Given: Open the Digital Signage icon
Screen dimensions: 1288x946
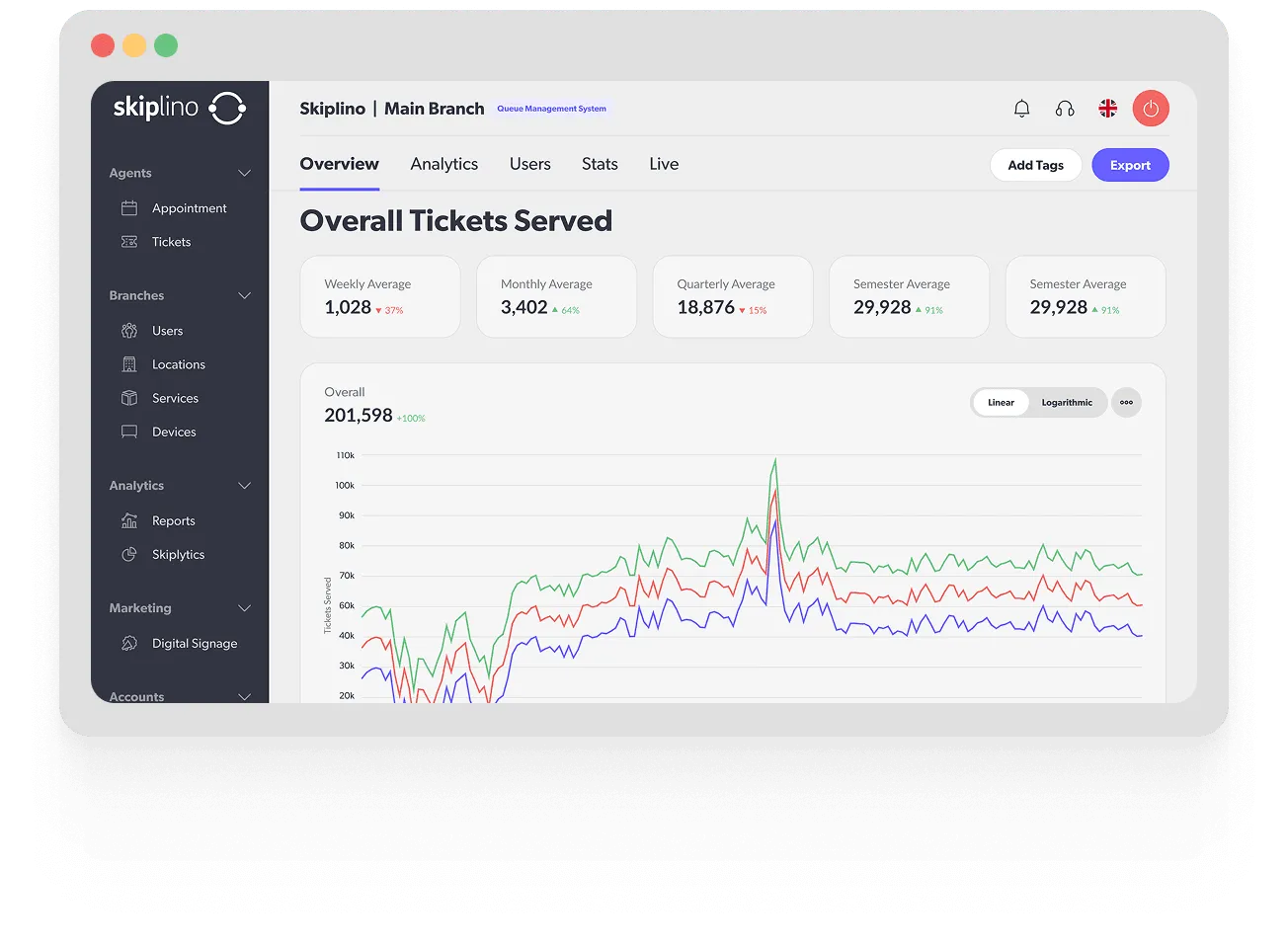Looking at the screenshot, I should (x=129, y=644).
